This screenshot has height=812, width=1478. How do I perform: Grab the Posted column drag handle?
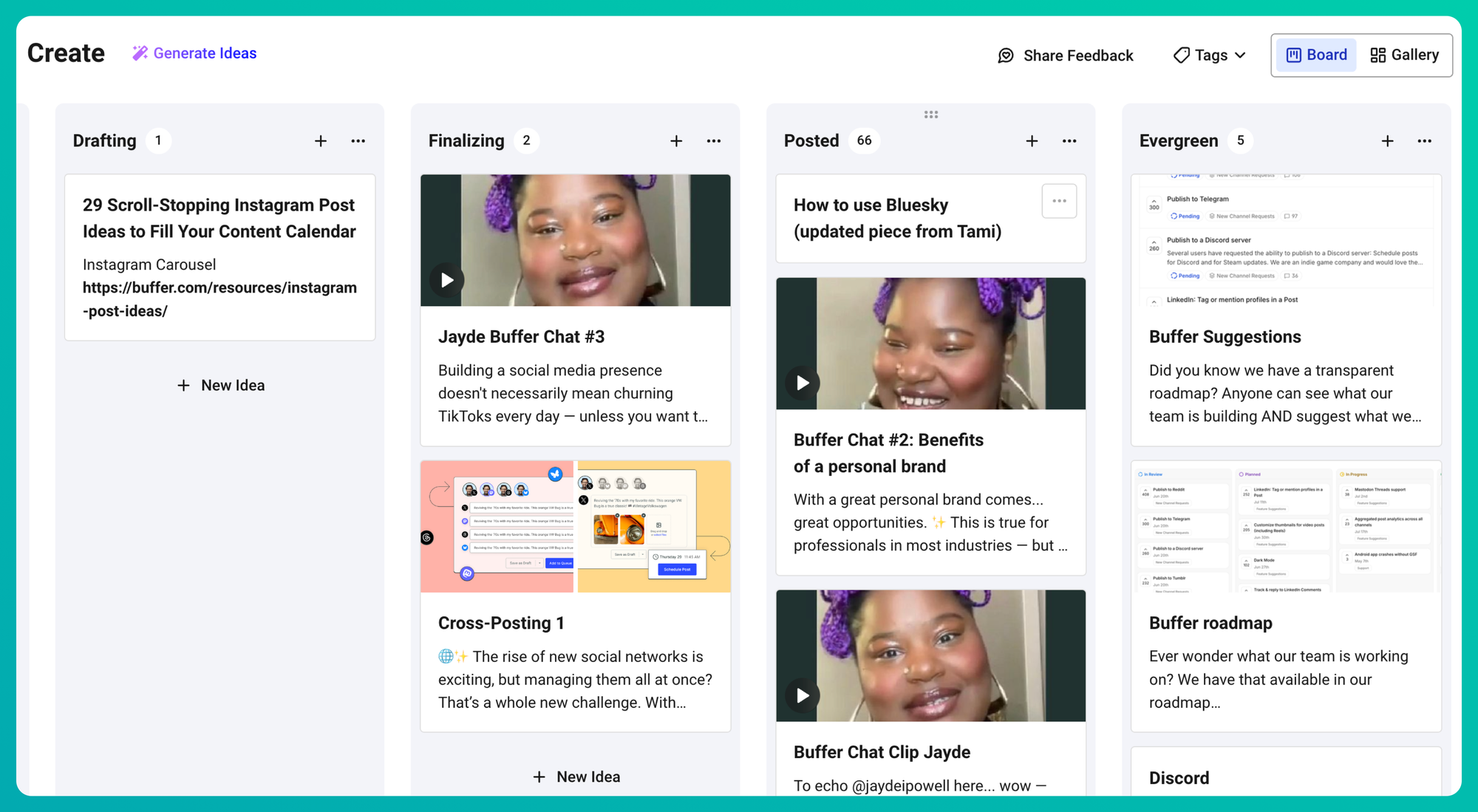[x=931, y=115]
